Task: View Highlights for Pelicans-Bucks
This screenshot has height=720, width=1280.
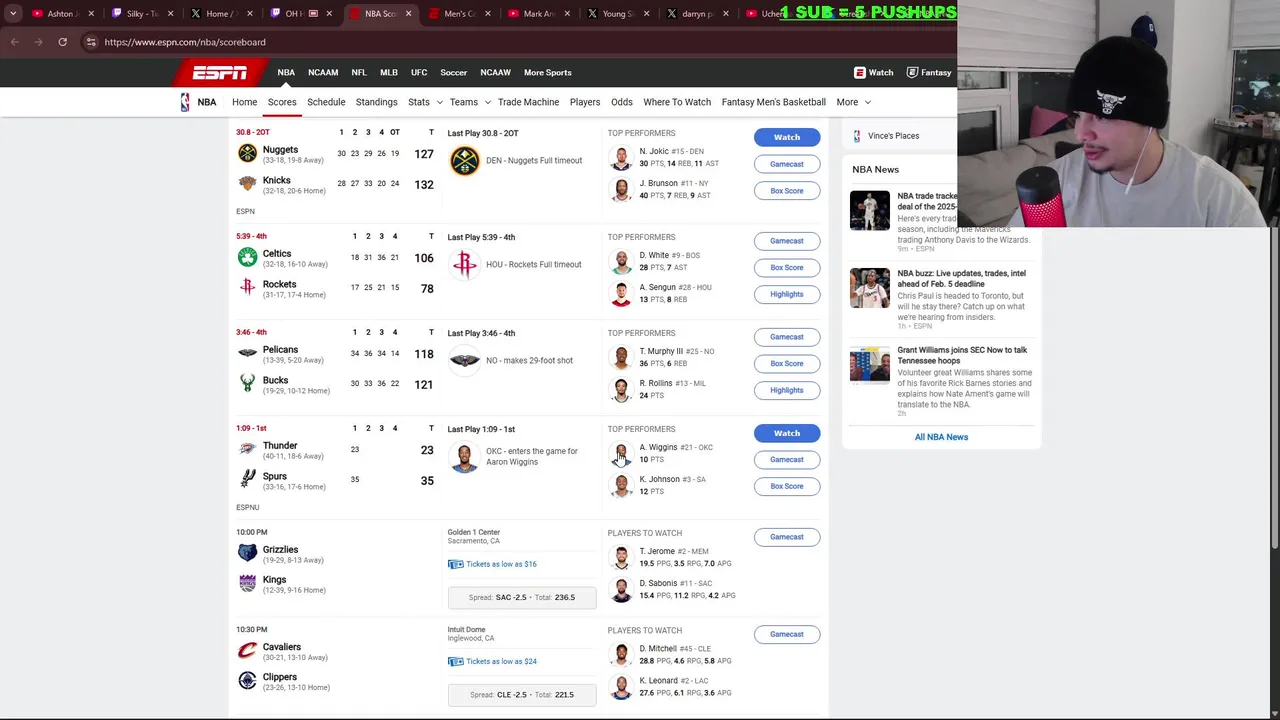Action: (x=787, y=390)
